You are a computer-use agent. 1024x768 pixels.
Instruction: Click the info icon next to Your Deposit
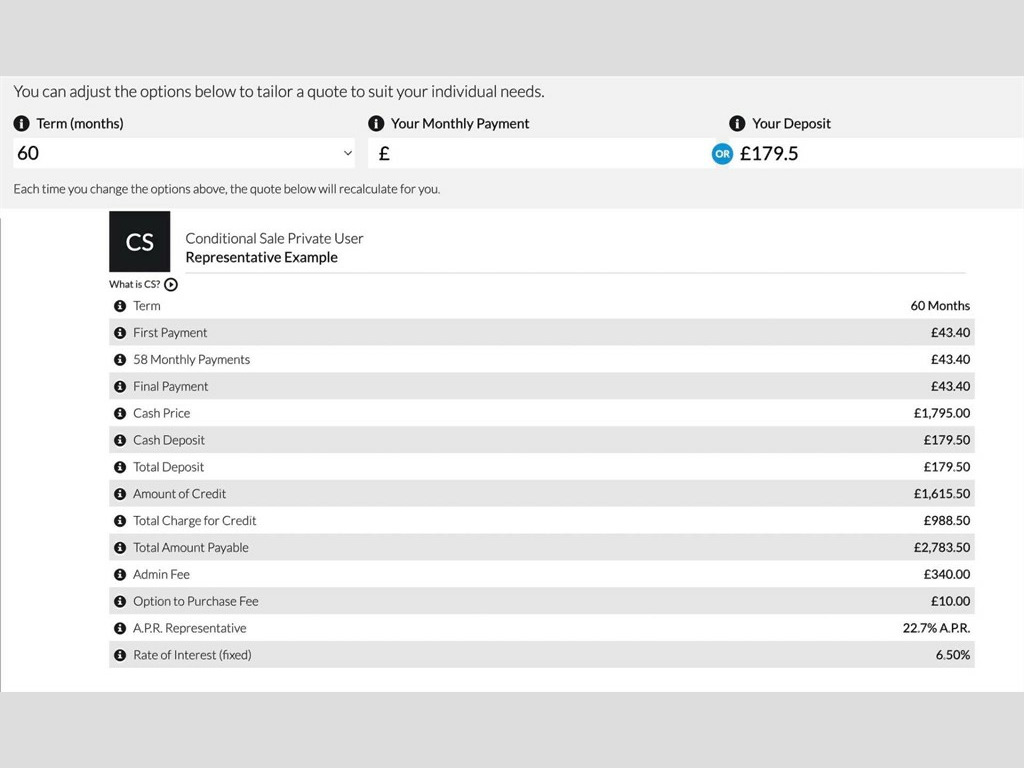[x=737, y=123]
